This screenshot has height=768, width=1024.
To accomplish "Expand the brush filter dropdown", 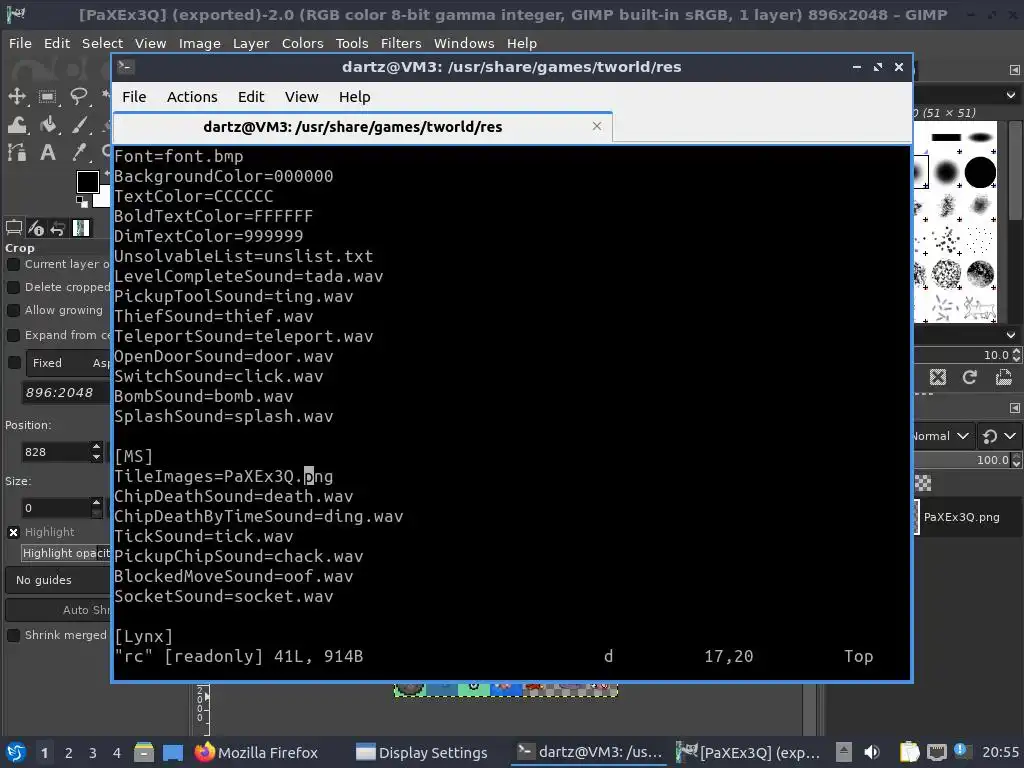I will point(1010,95).
